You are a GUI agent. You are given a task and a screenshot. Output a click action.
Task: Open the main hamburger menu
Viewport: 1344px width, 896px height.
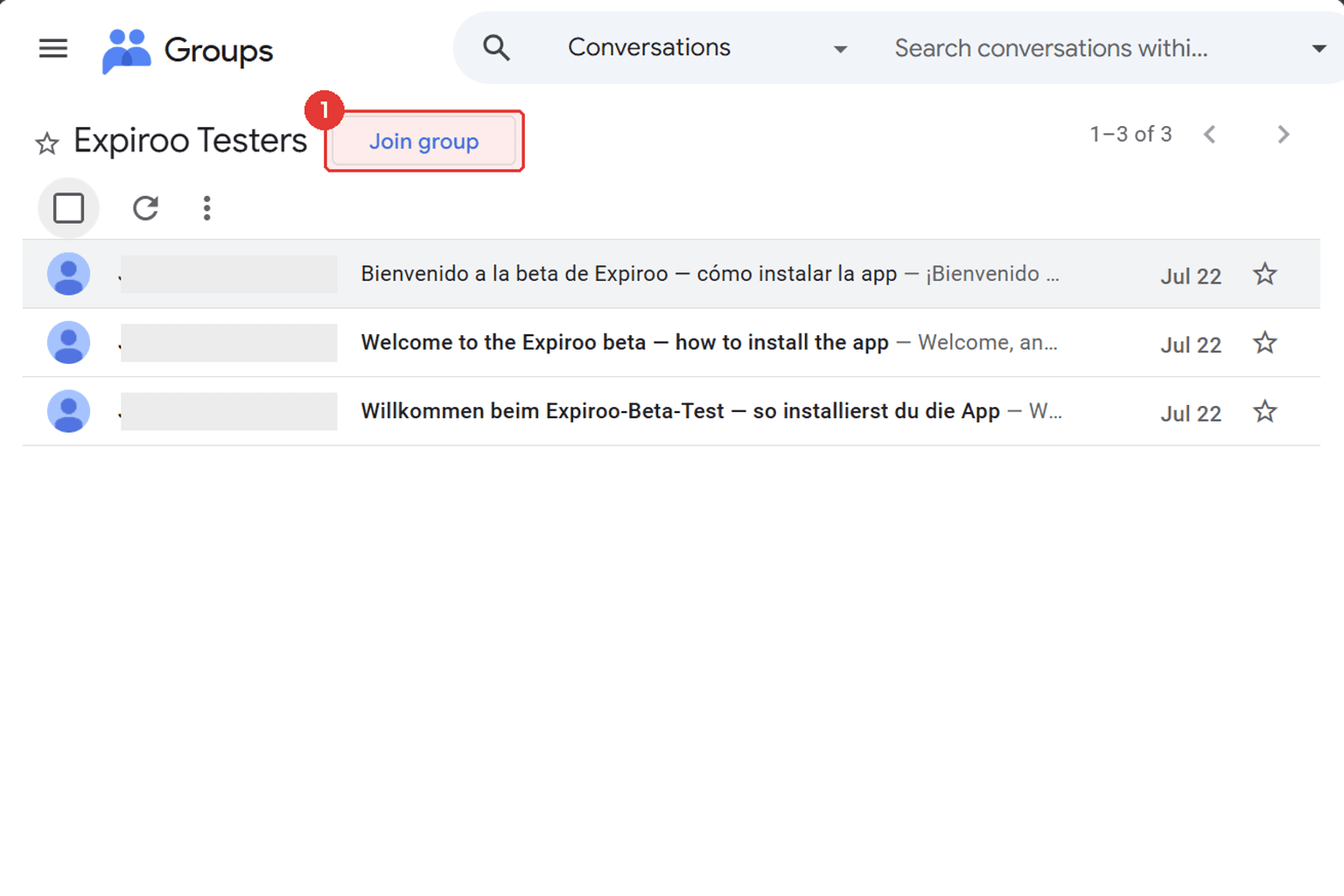pos(53,48)
